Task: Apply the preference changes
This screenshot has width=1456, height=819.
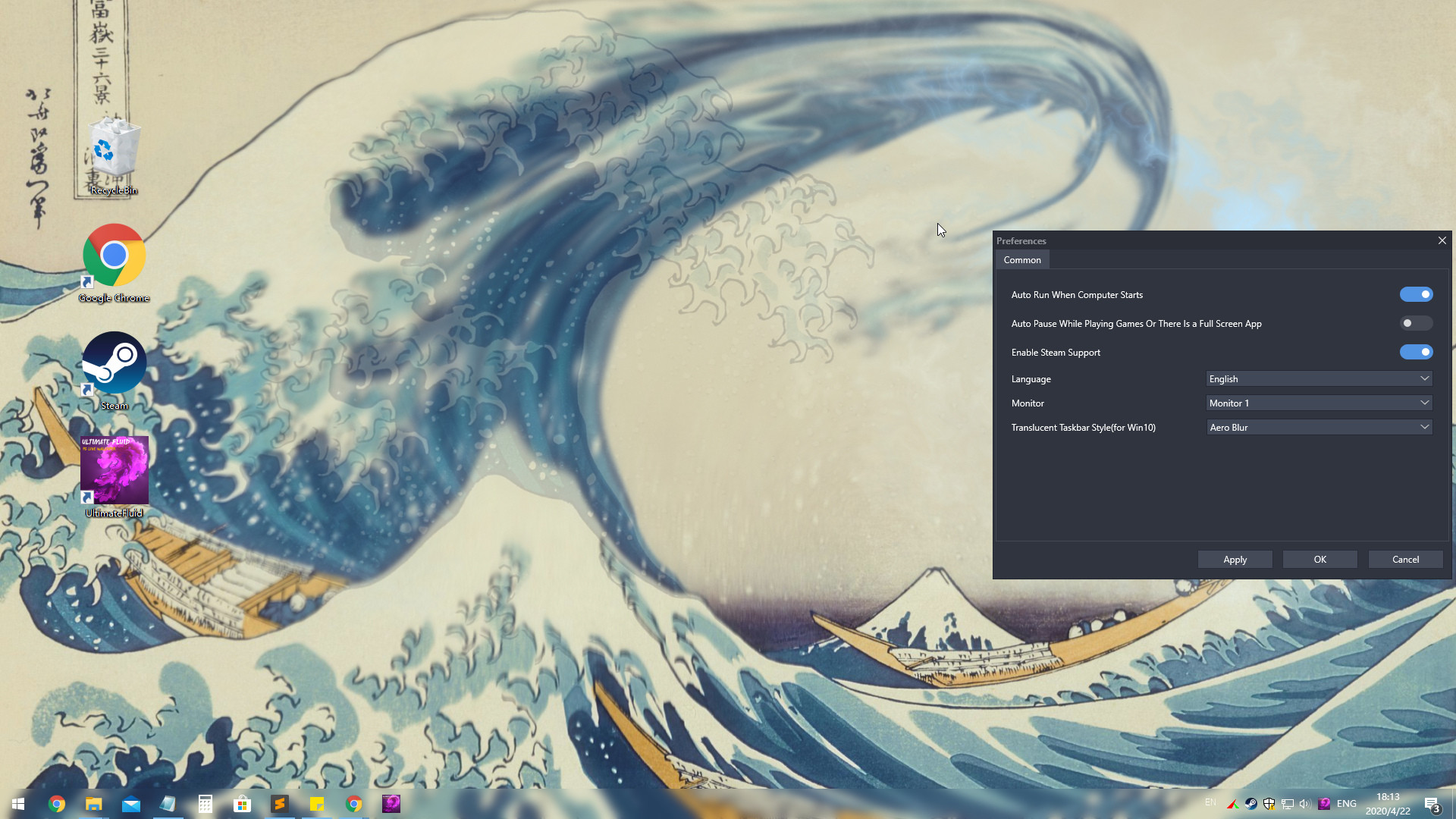Action: [x=1235, y=559]
